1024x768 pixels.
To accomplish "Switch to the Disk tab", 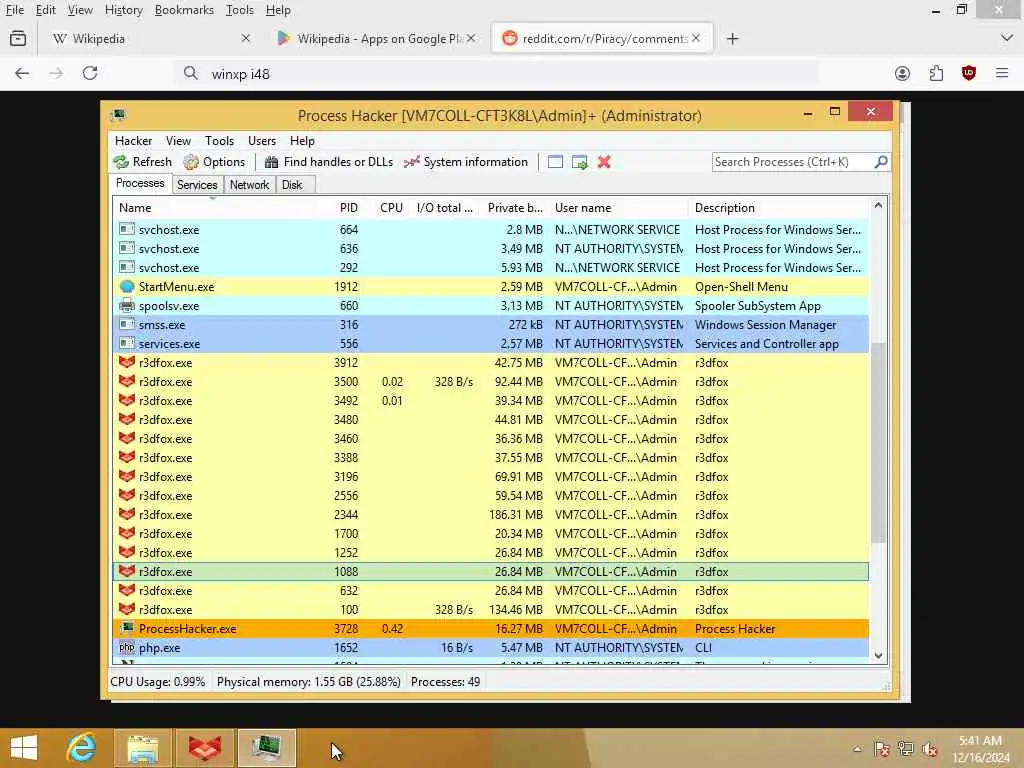I will click(292, 185).
